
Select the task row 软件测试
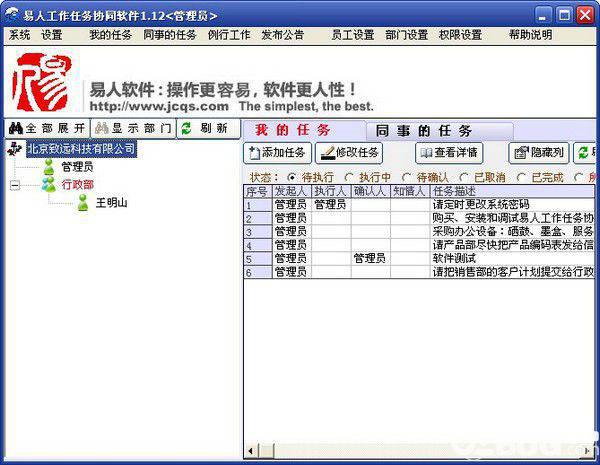point(419,259)
